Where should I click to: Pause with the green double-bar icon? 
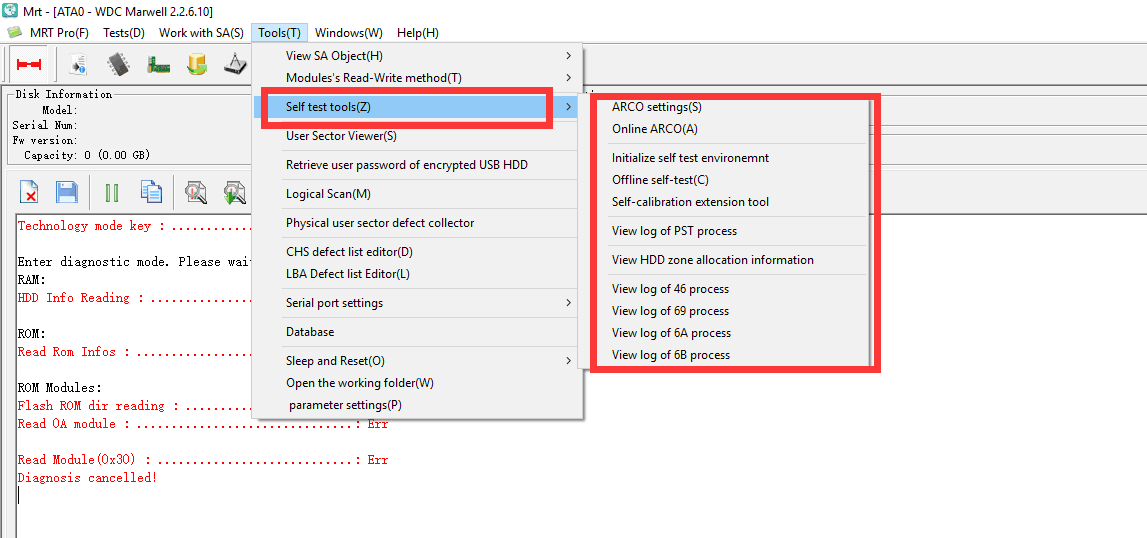[112, 193]
